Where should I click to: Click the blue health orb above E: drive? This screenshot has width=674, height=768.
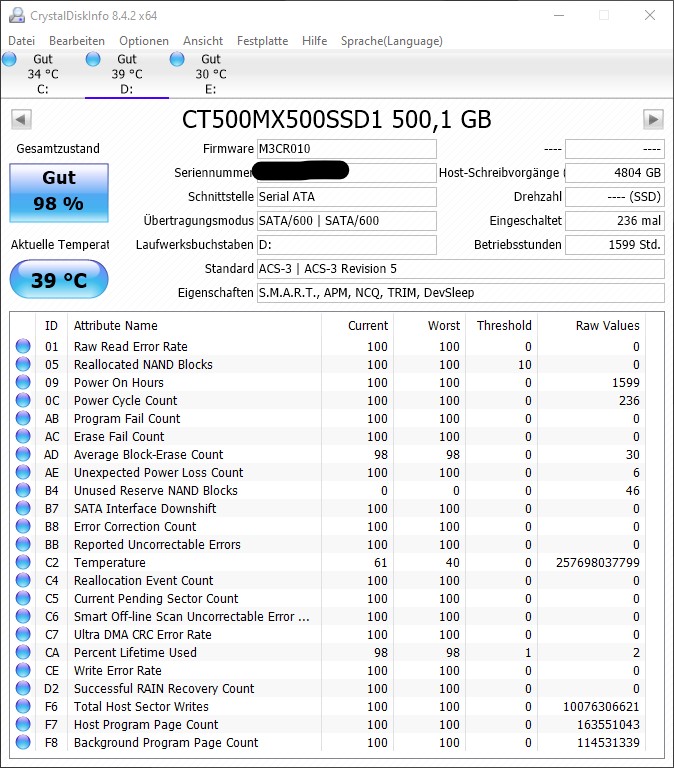pos(177,59)
